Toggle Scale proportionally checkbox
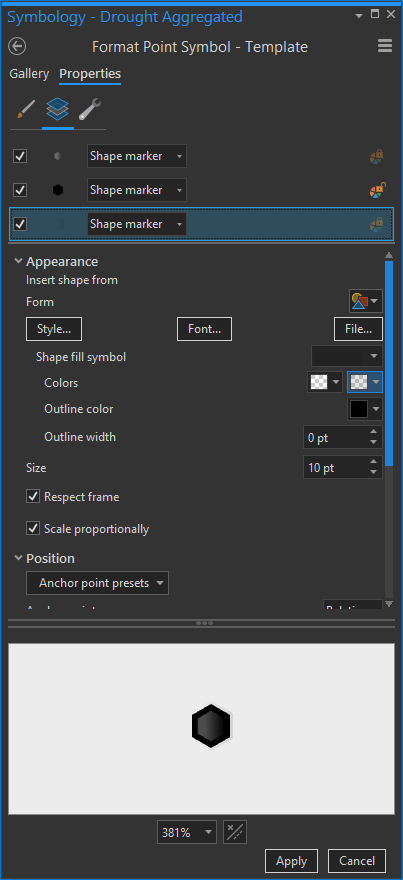Image resolution: width=403 pixels, height=880 pixels. point(33,529)
